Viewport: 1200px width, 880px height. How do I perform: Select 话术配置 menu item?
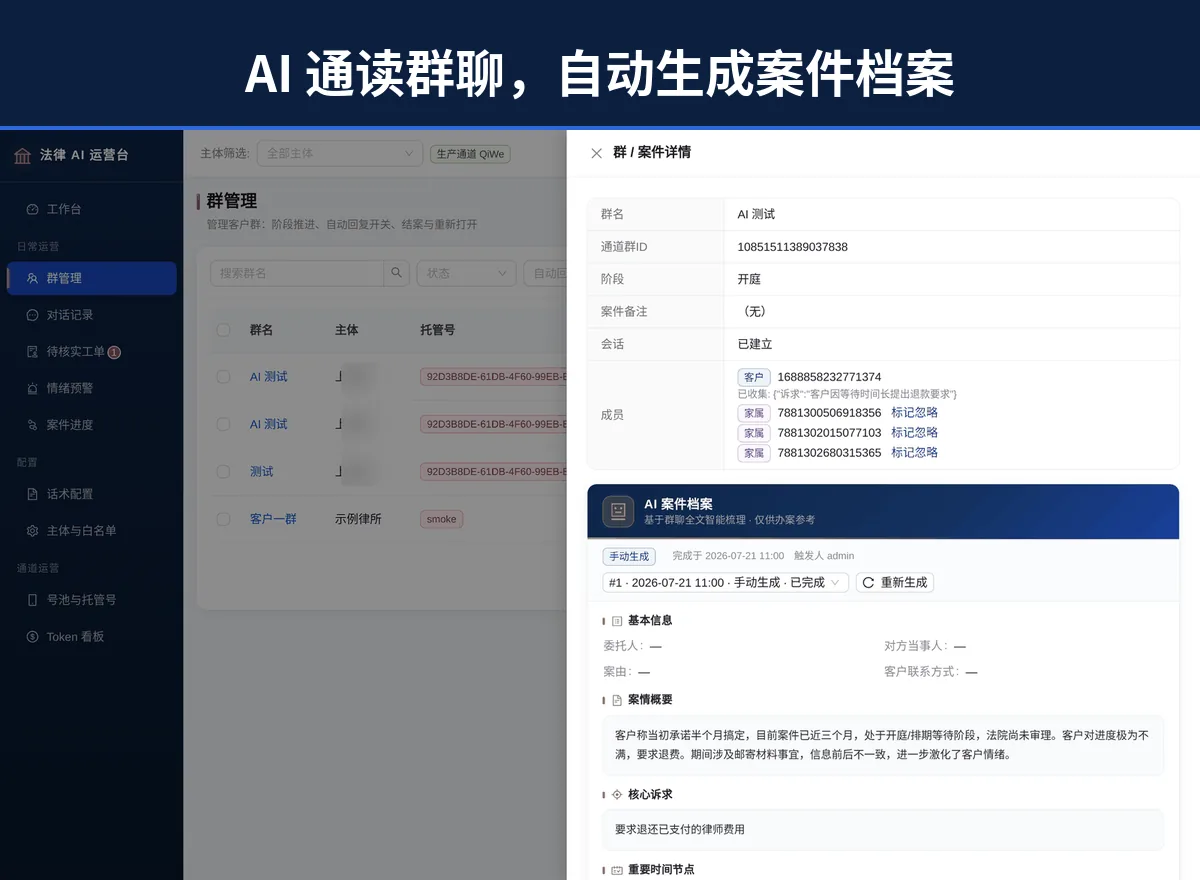point(90,494)
